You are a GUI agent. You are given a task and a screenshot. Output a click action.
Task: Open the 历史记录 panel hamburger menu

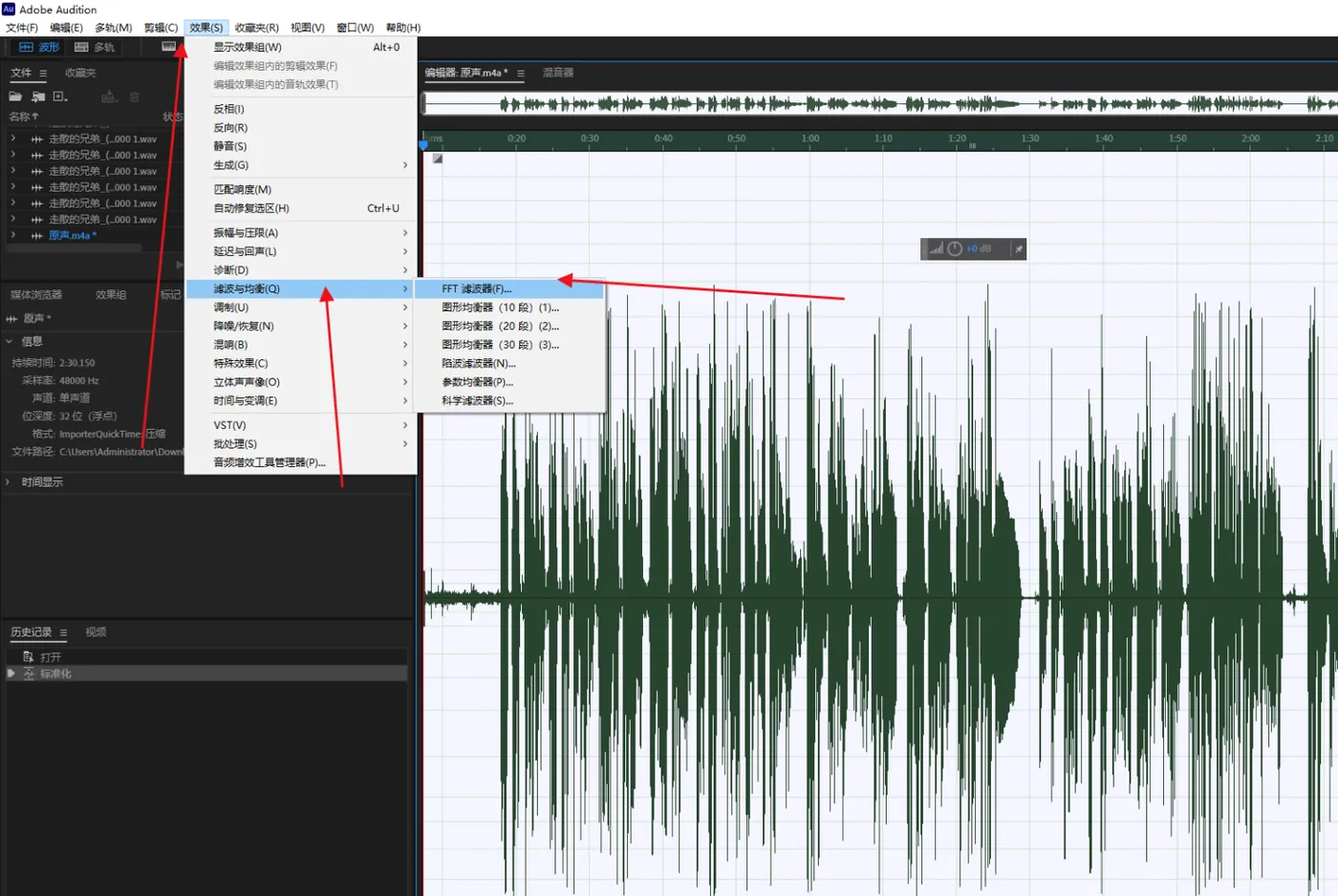pyautogui.click(x=64, y=632)
